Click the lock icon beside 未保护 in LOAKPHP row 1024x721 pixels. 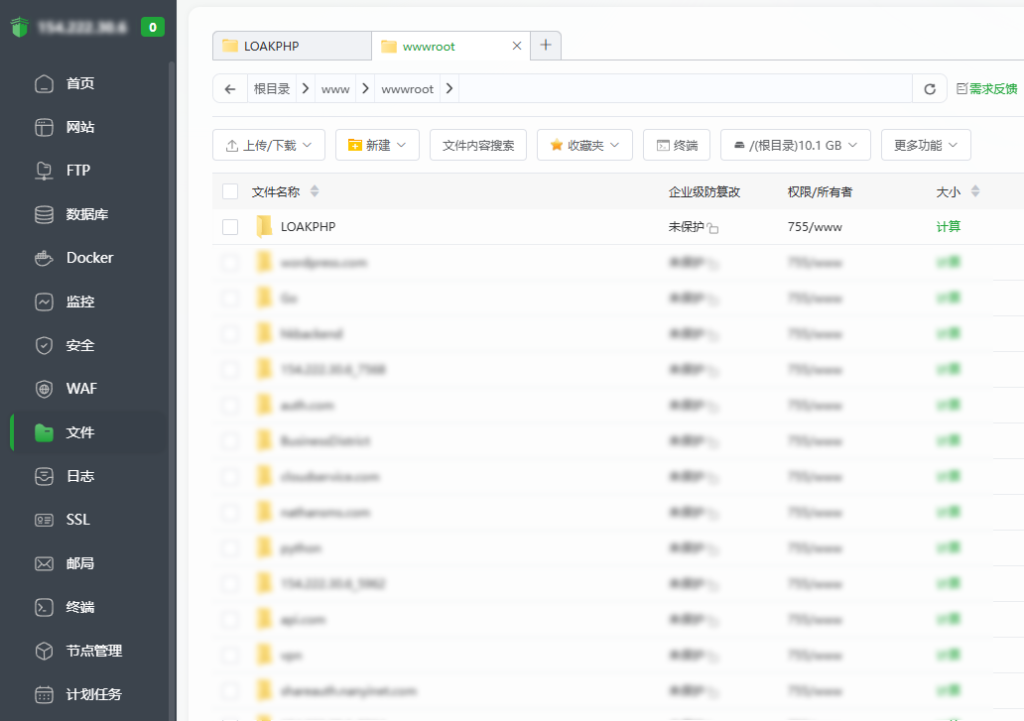tap(712, 228)
